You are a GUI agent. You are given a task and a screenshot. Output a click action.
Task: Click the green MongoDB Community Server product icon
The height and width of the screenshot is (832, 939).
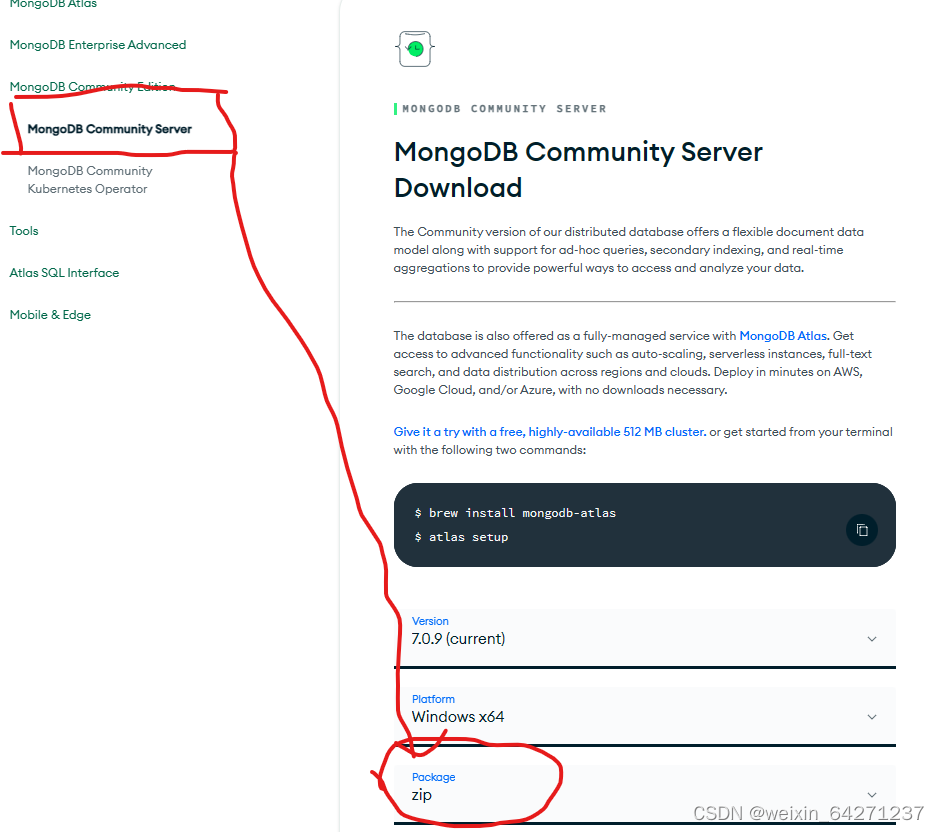414,48
